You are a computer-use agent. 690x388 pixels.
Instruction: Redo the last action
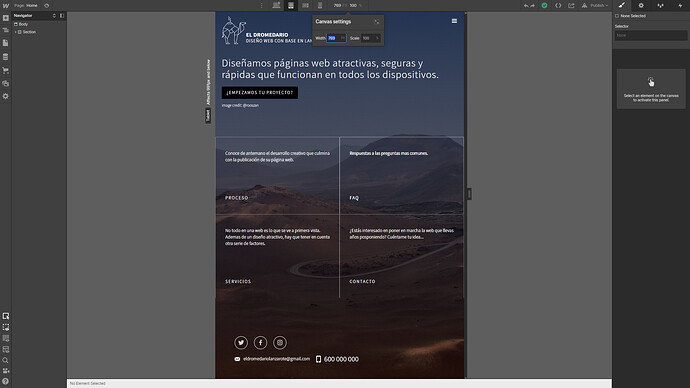pos(532,6)
